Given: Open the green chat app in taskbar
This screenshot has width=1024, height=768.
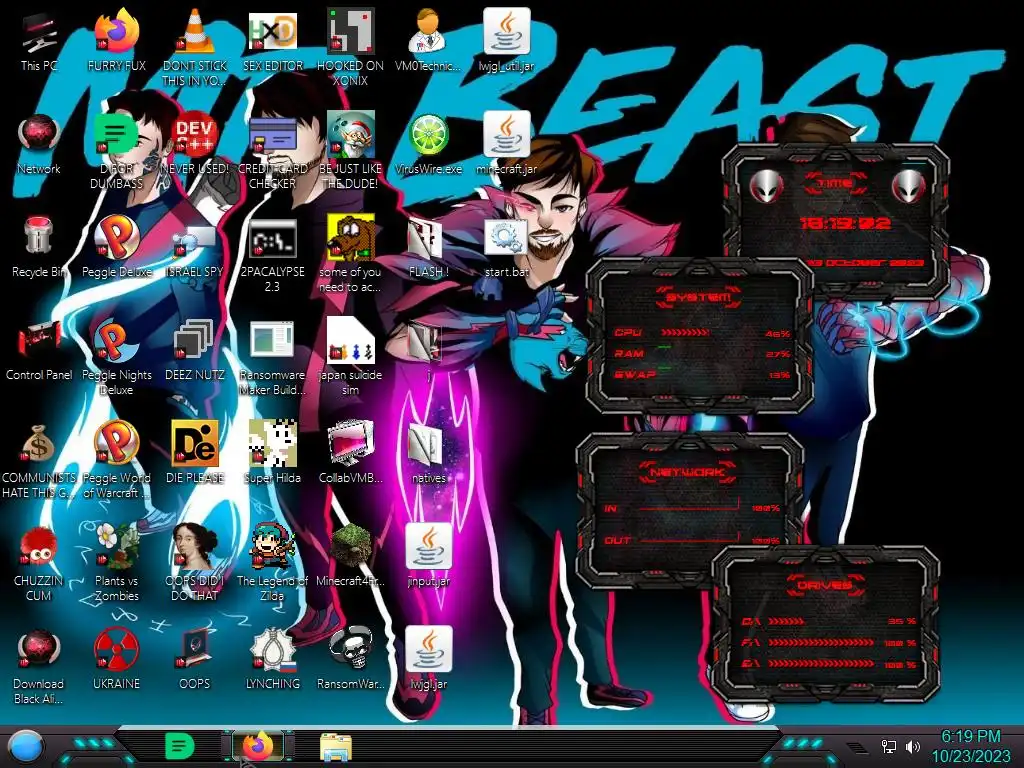Looking at the screenshot, I should click(180, 746).
